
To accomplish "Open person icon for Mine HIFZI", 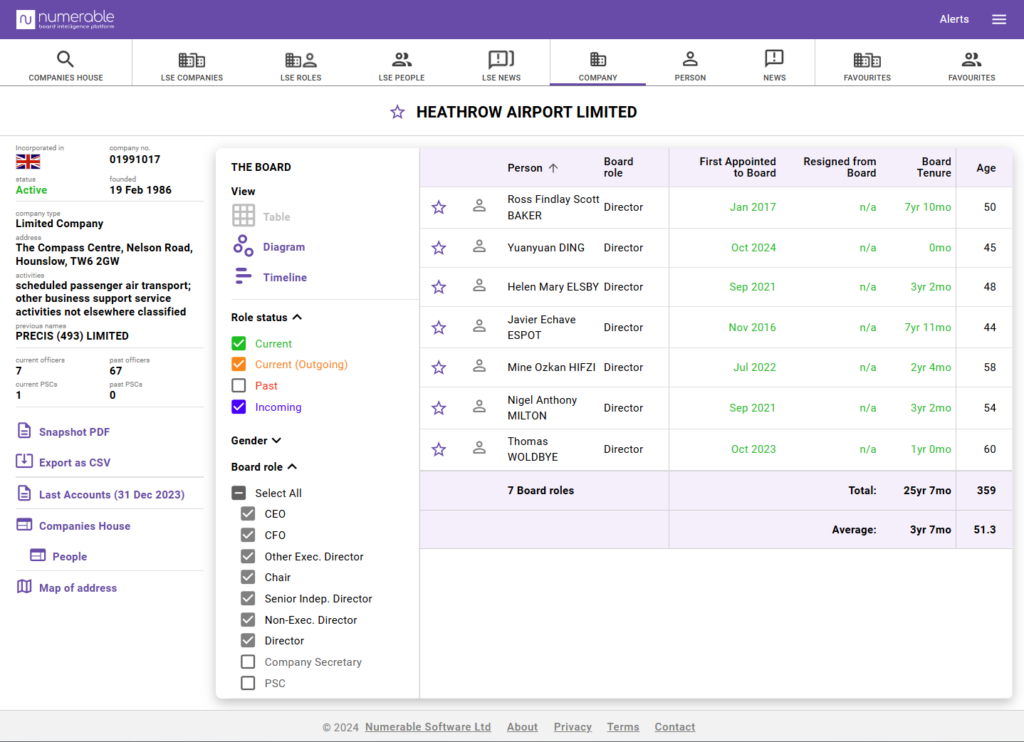I will [x=479, y=366].
